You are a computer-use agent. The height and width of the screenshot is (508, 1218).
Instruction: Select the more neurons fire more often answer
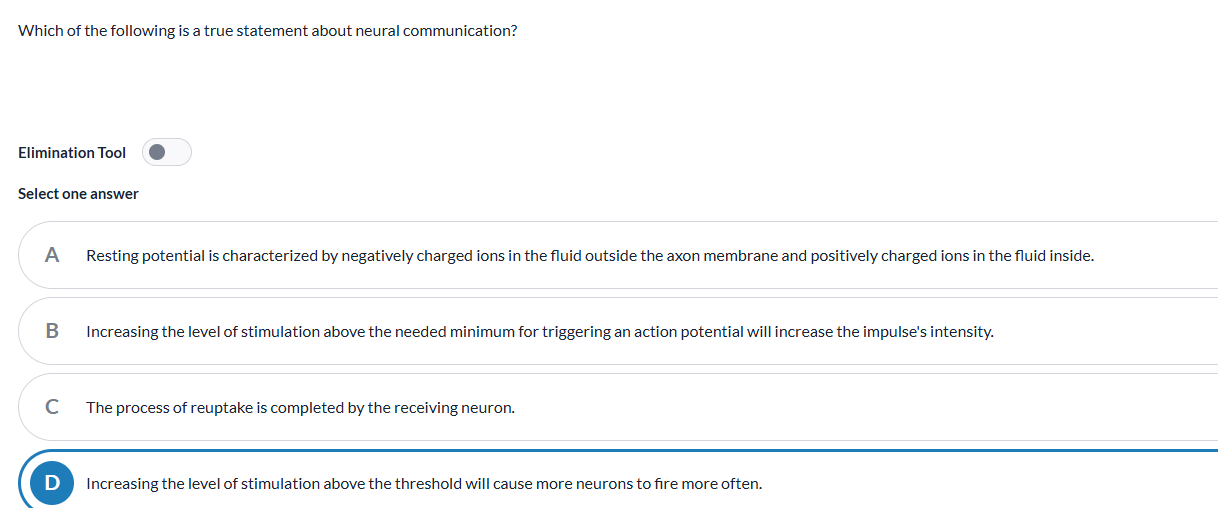click(x=424, y=484)
